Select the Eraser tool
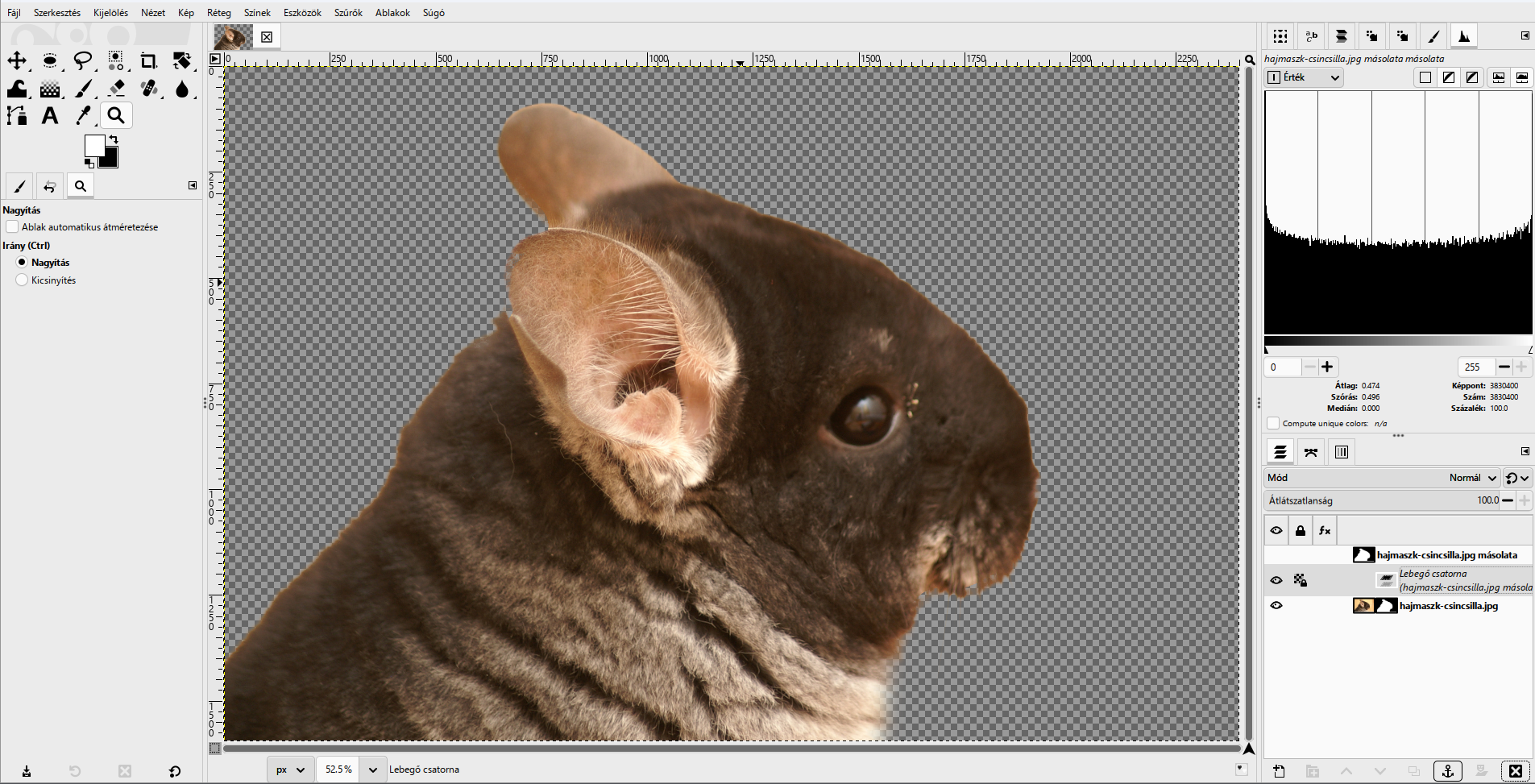 tap(116, 89)
